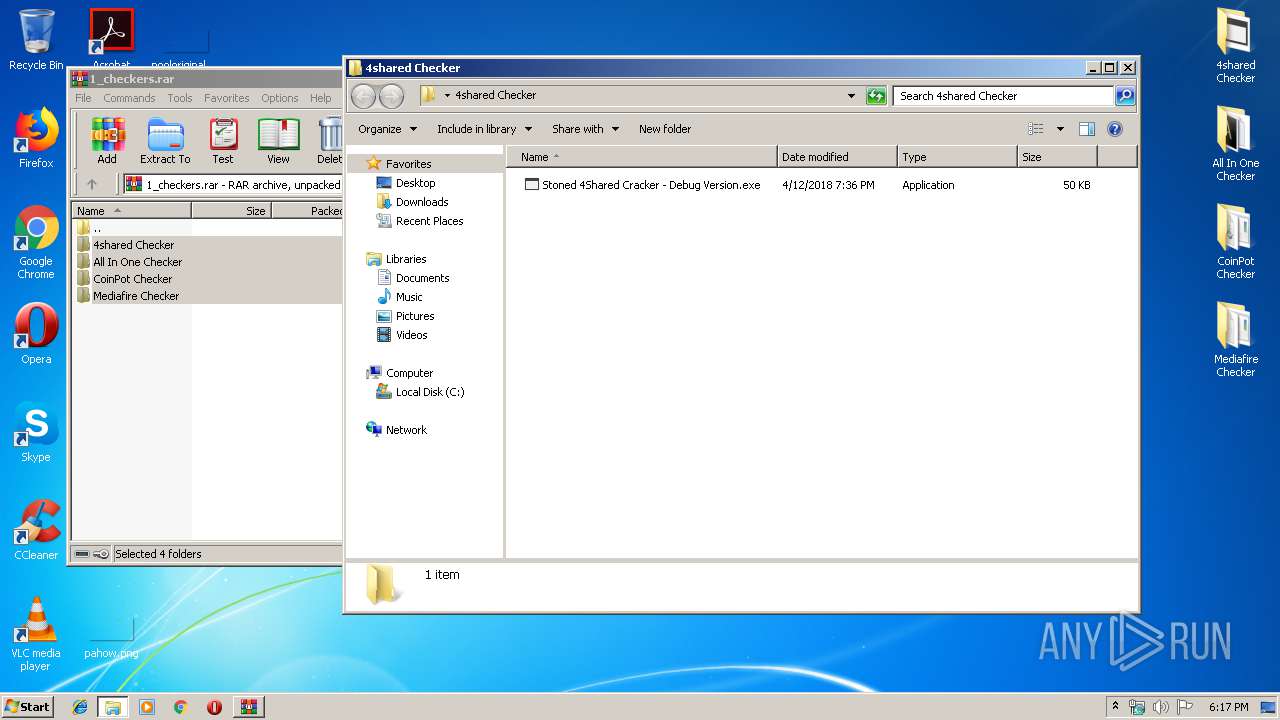Go up one level in WinRAR
The height and width of the screenshot is (720, 1280).
pos(92,184)
